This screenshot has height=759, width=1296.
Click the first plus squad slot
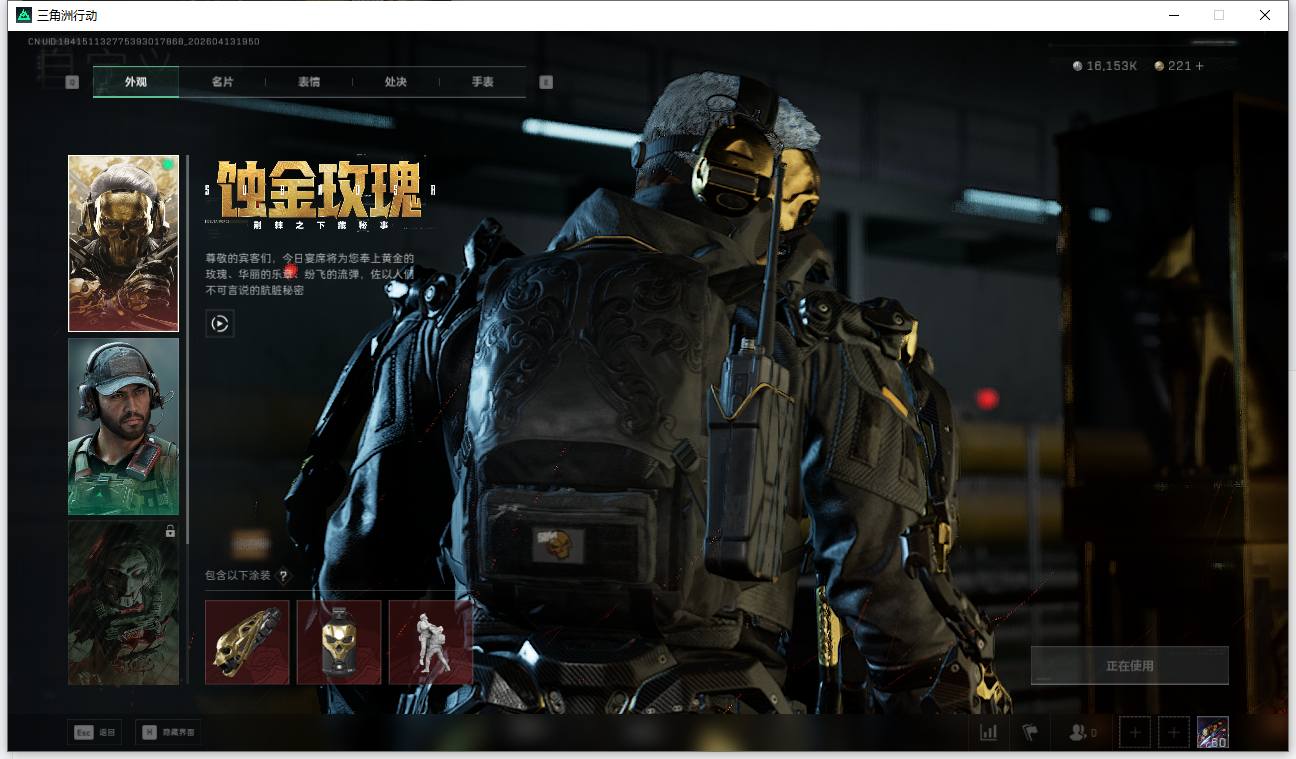coord(1135,733)
